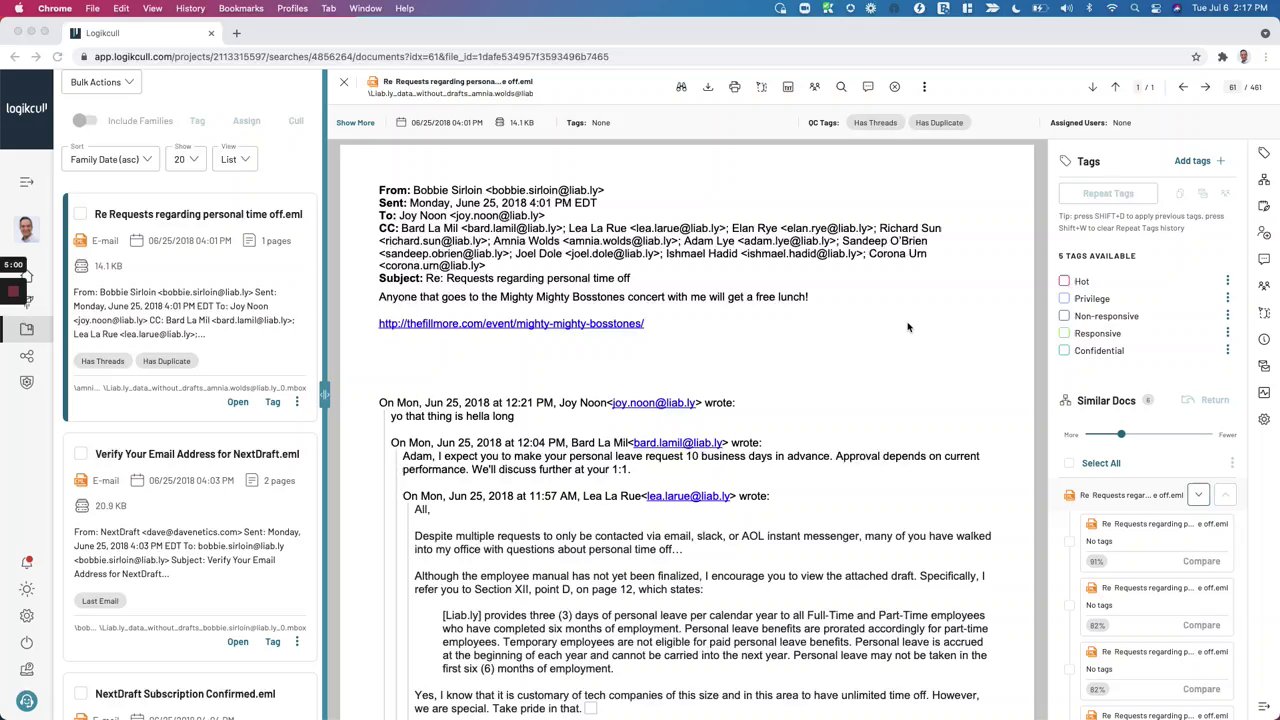Open the hierarchy icon in right rail
Screen dimensions: 1280x720
(1264, 180)
